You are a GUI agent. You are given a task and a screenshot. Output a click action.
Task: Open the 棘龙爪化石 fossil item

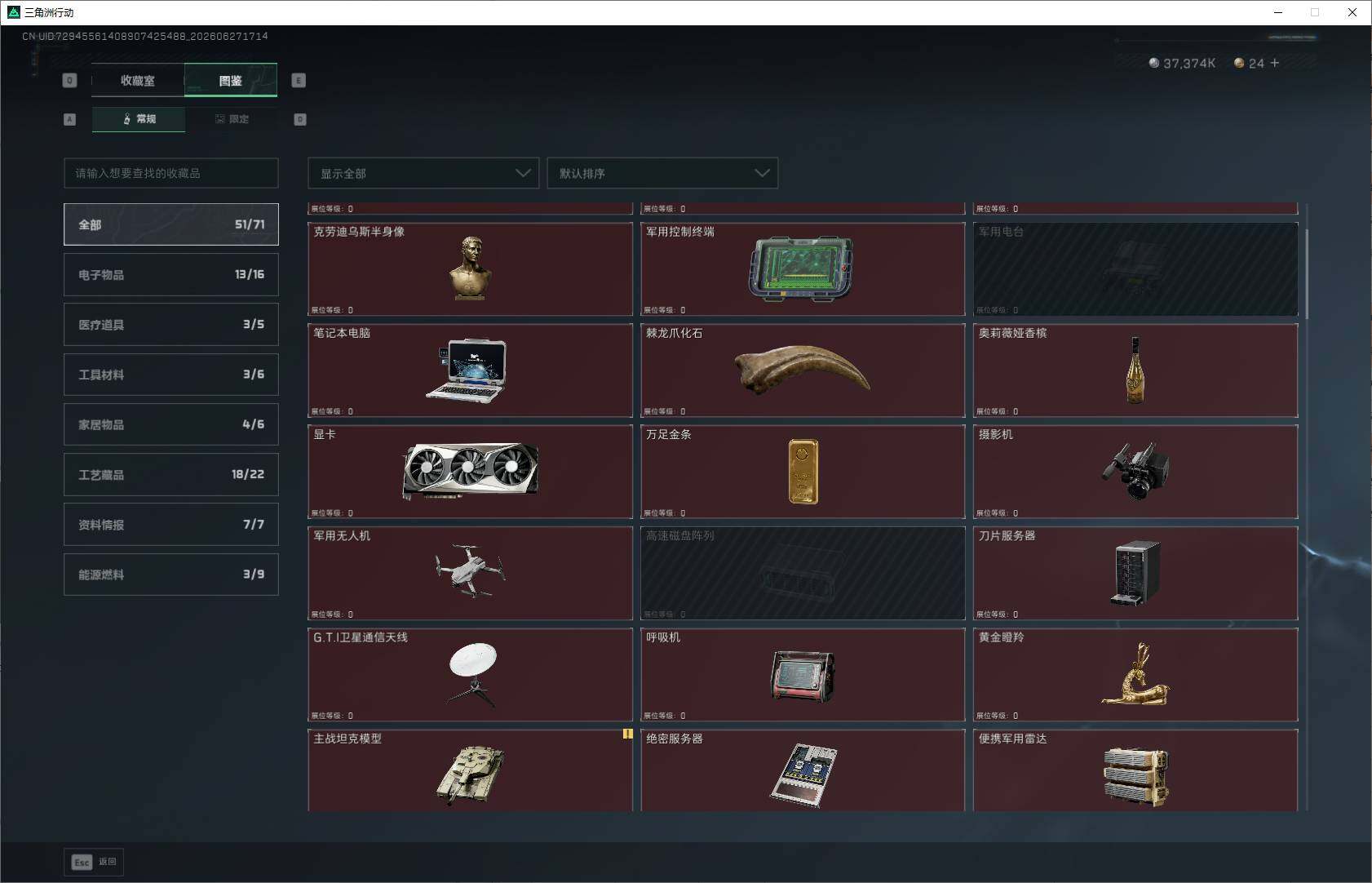[803, 371]
